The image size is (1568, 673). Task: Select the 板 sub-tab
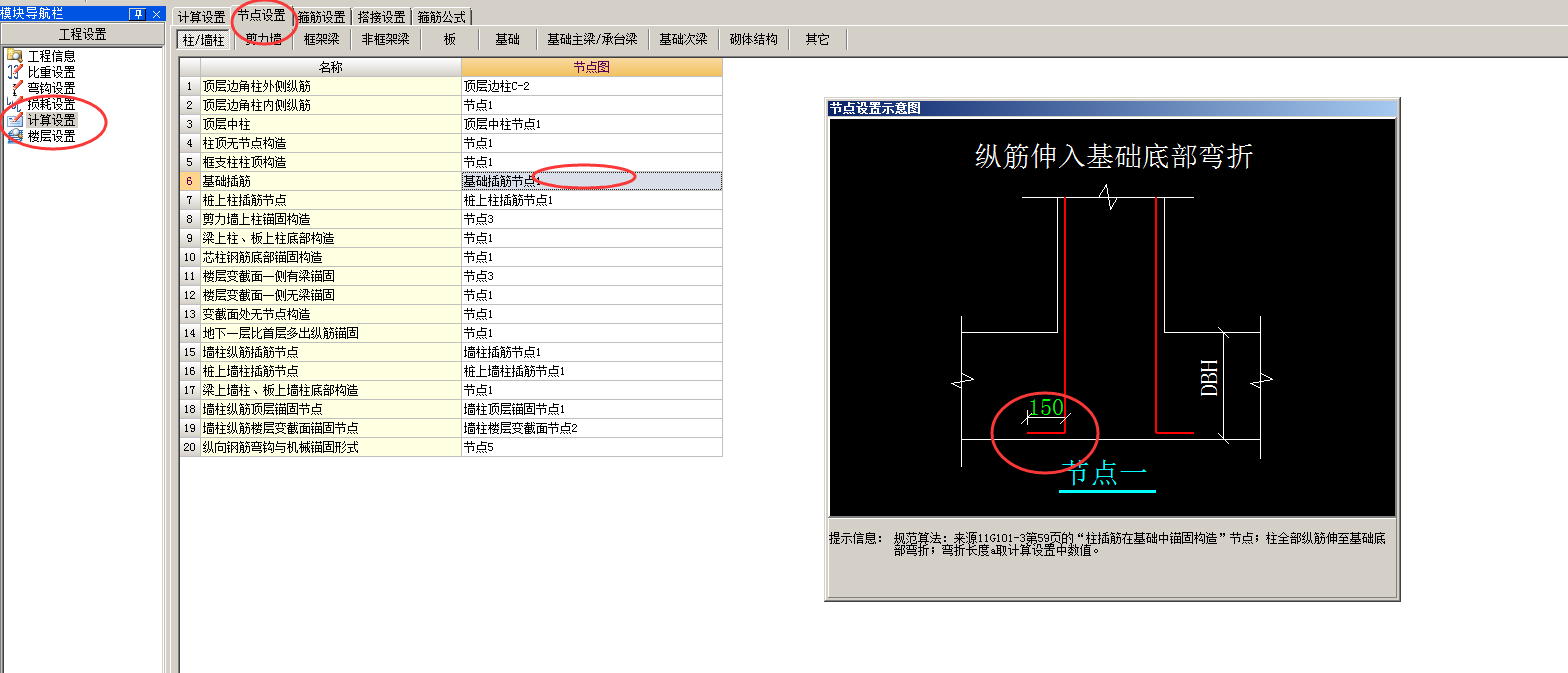[x=450, y=39]
